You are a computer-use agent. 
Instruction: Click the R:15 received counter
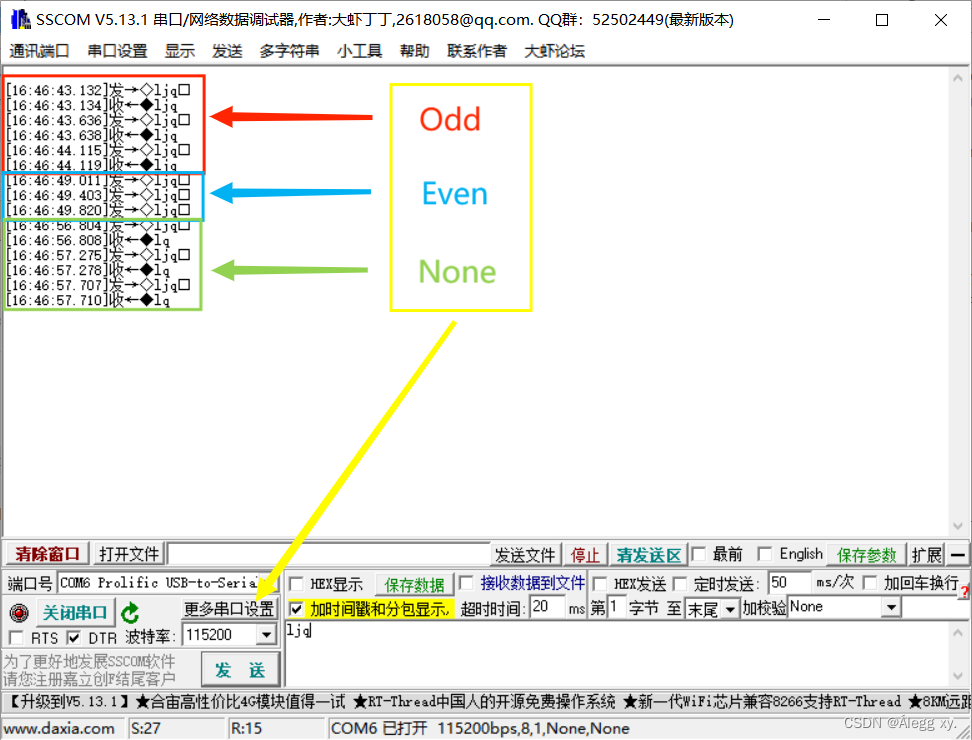point(246,728)
